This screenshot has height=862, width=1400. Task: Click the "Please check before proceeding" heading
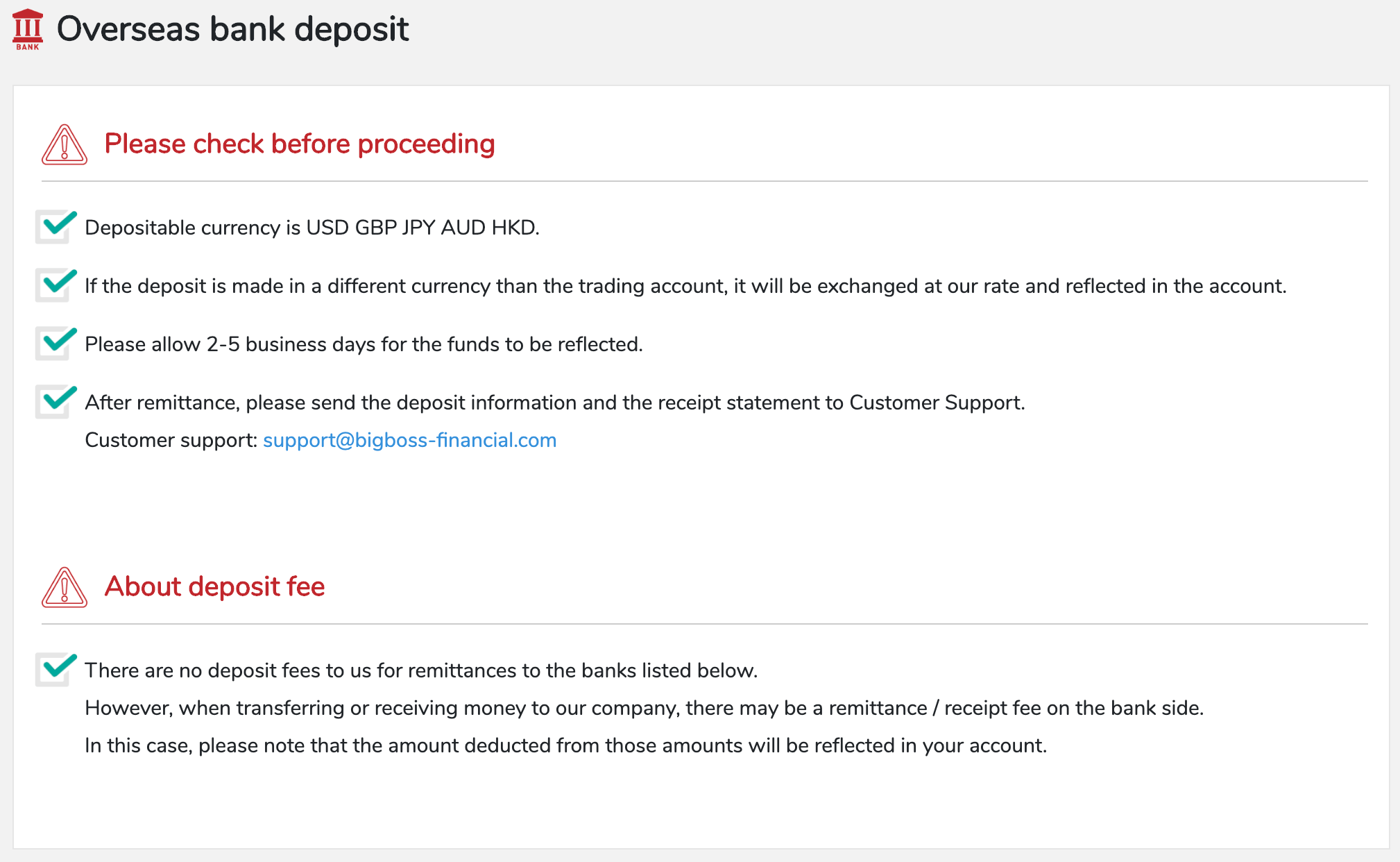point(299,144)
